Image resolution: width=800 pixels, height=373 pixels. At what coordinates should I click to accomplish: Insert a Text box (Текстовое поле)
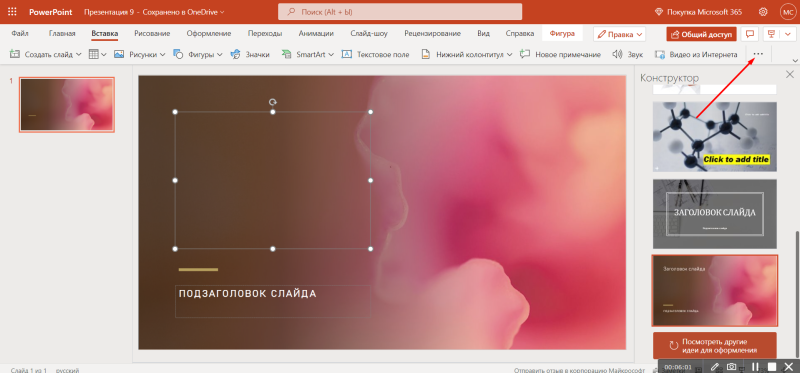coord(376,54)
